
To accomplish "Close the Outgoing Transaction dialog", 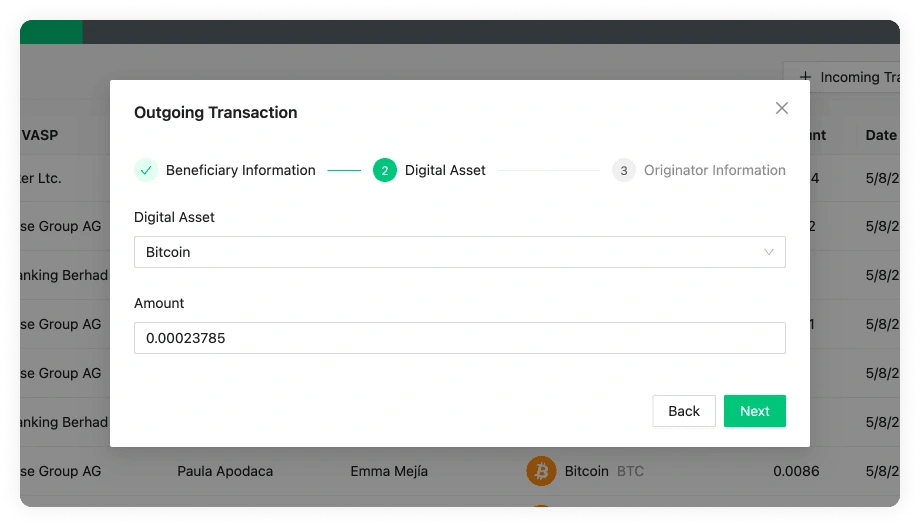I will [782, 108].
